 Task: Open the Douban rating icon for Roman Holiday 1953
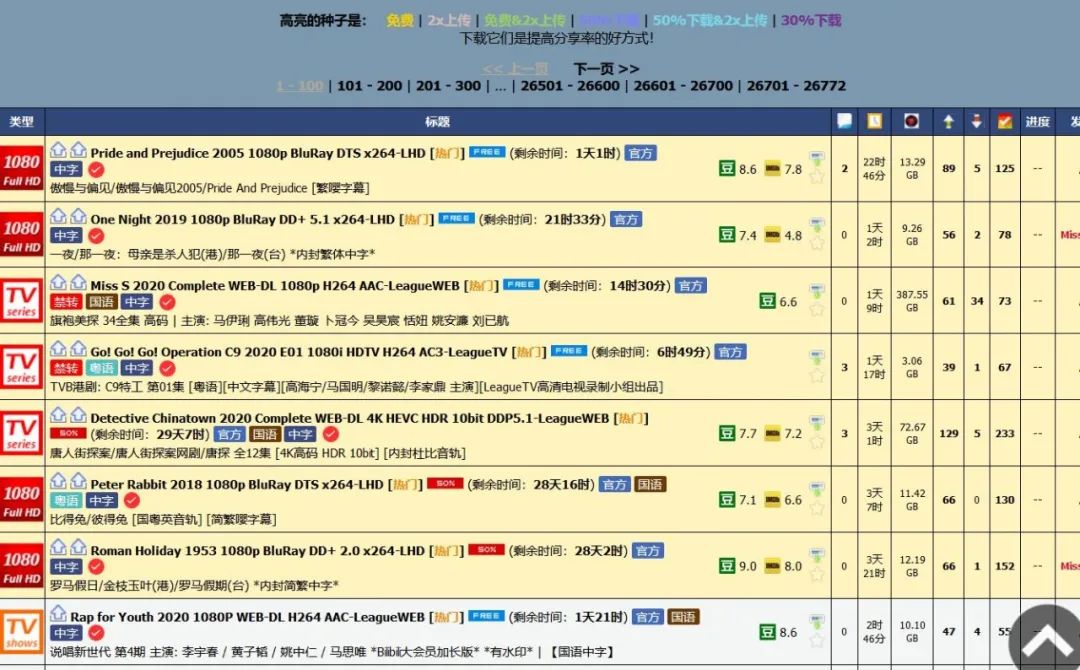tap(727, 566)
